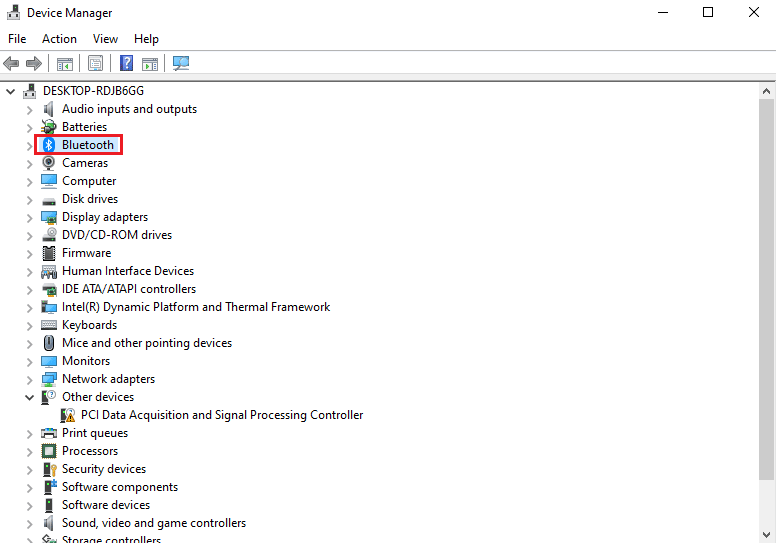Expand the Monitors category arrow

click(x=30, y=362)
